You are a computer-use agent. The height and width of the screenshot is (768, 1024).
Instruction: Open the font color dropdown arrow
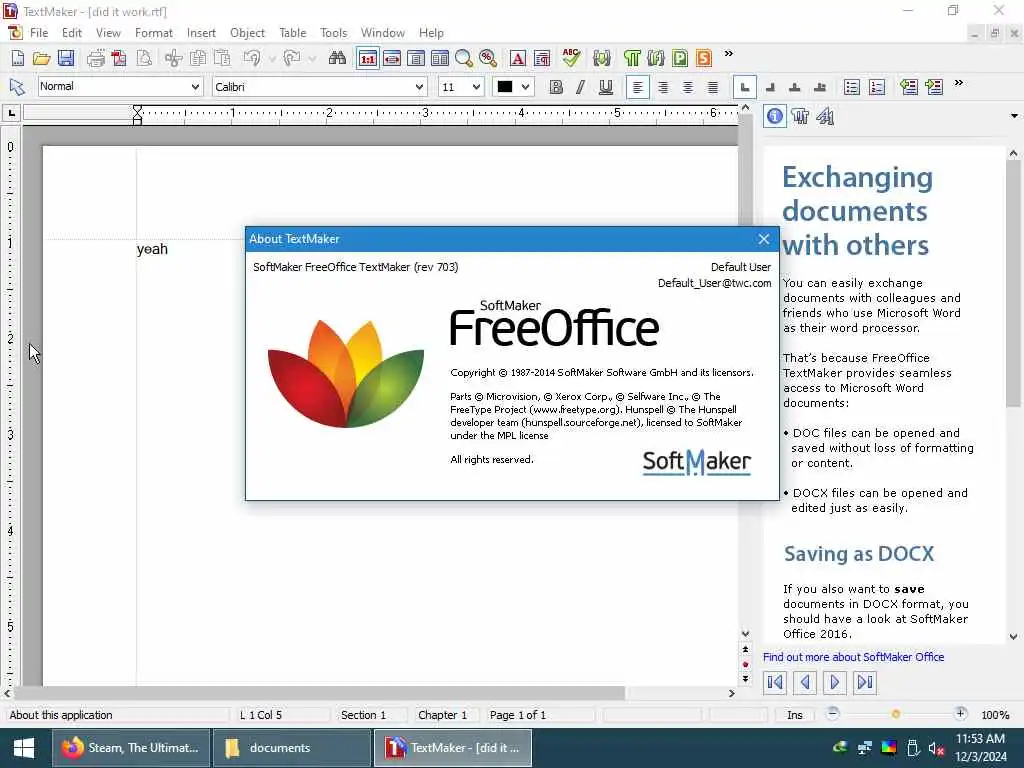click(x=525, y=86)
